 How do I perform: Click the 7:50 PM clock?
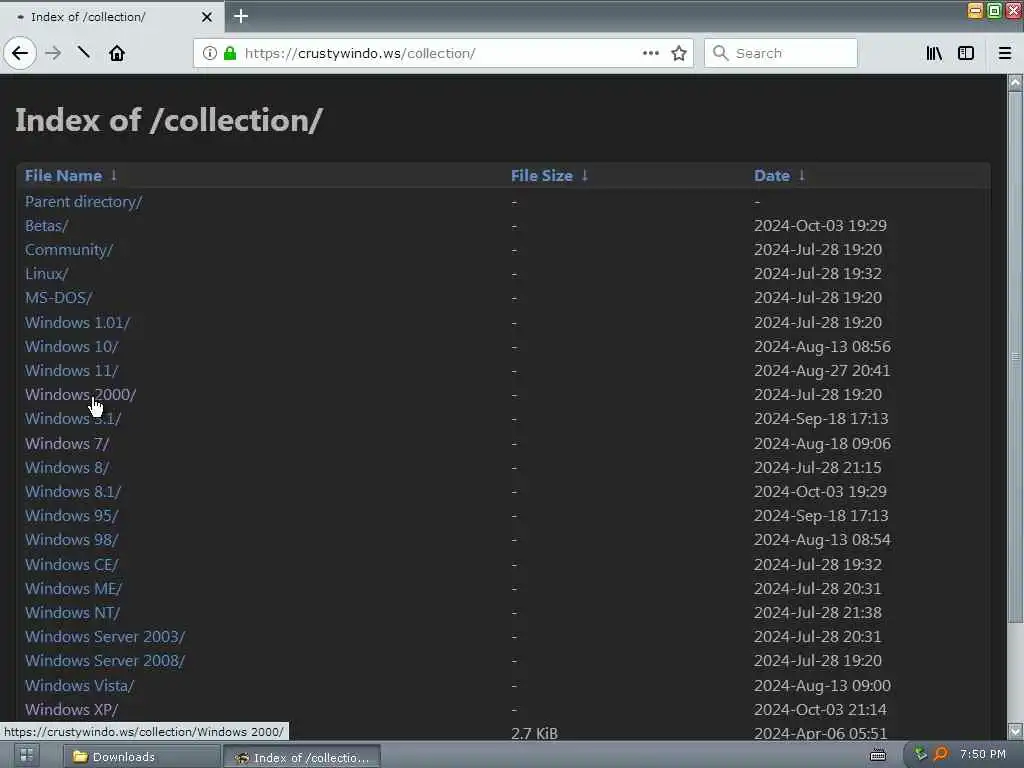click(x=983, y=754)
